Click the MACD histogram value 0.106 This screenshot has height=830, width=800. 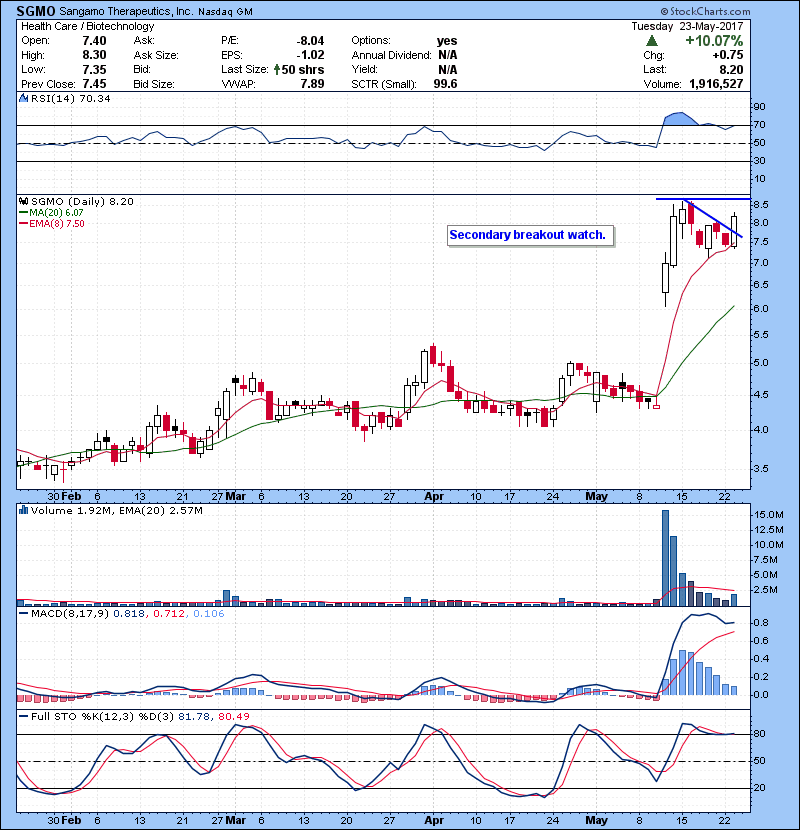pos(209,614)
